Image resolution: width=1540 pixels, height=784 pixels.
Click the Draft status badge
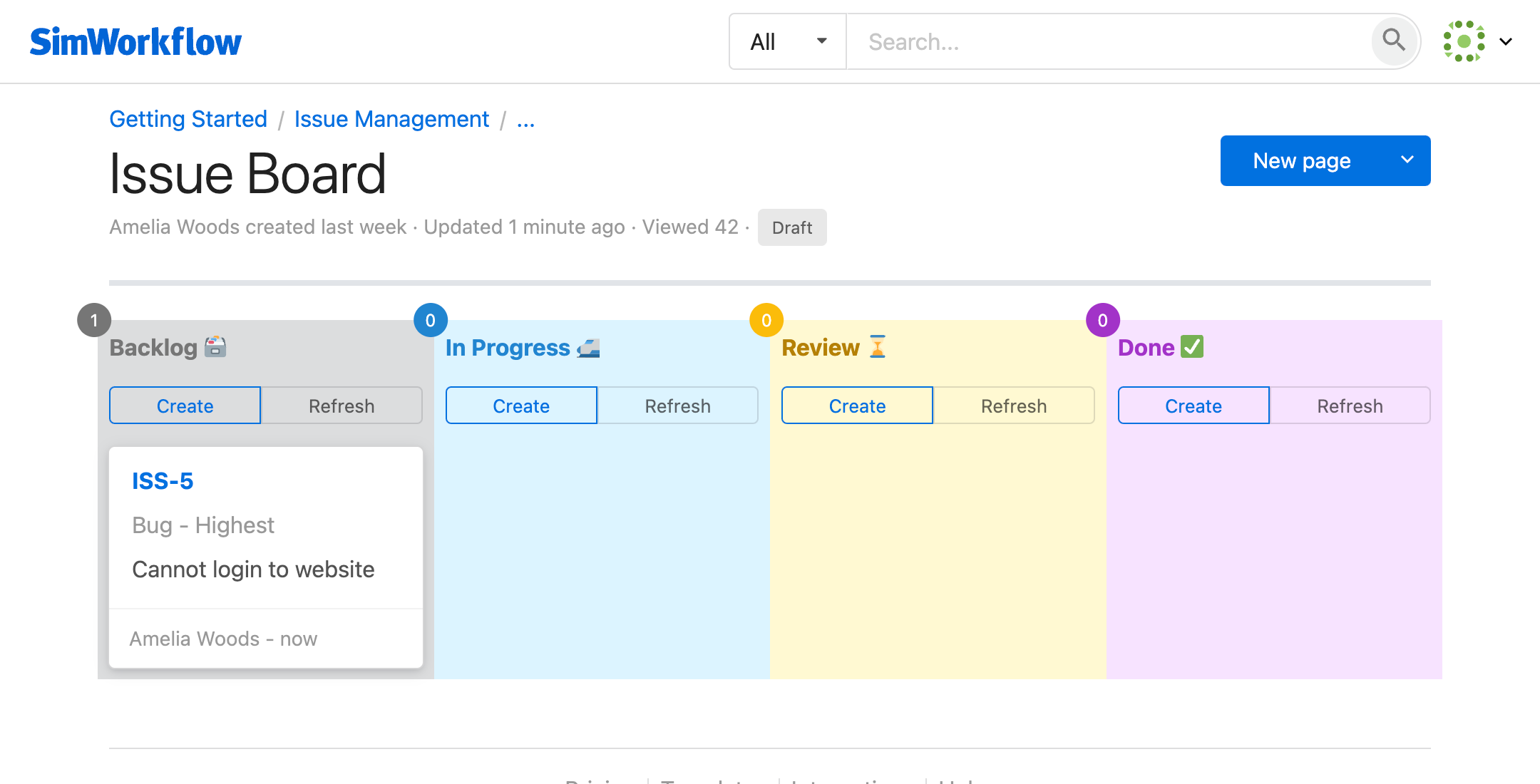(x=792, y=227)
